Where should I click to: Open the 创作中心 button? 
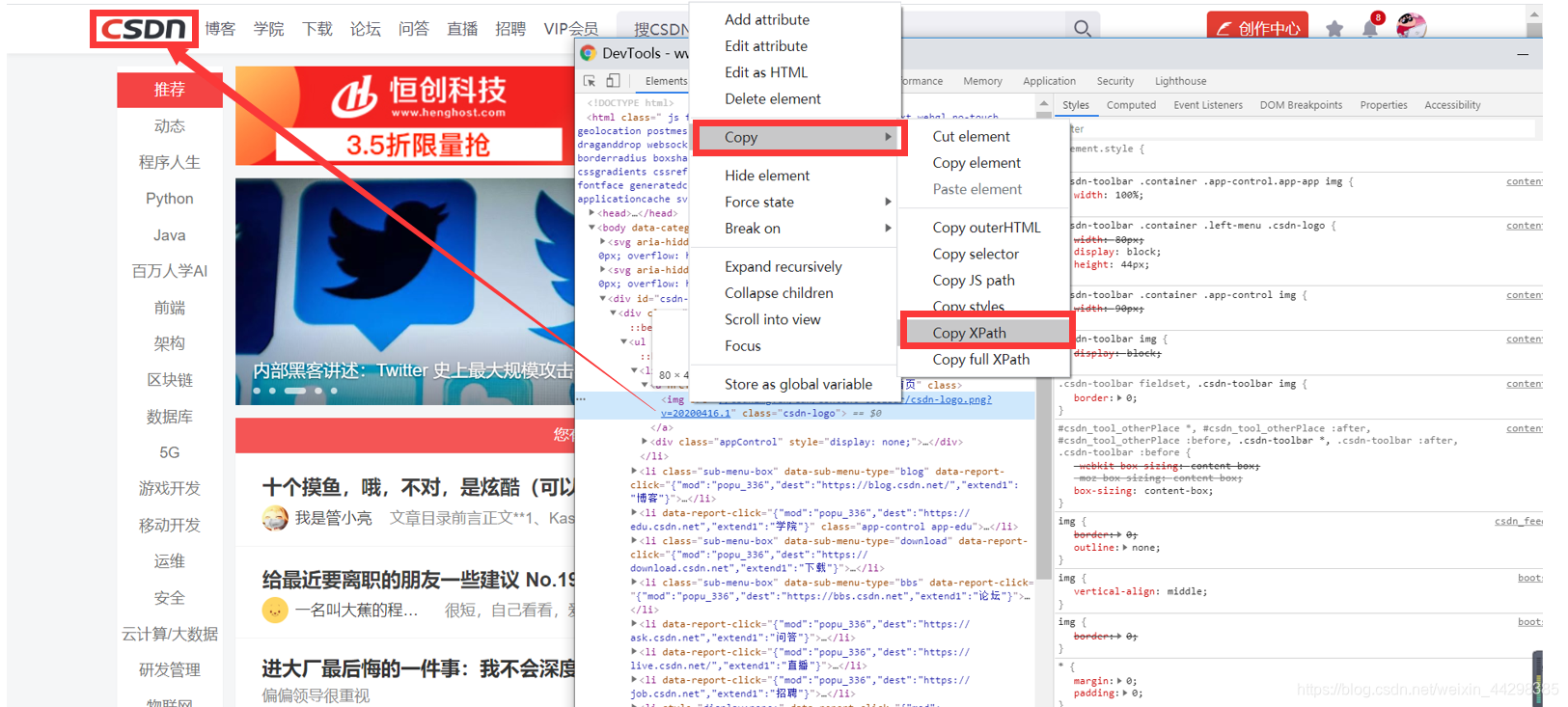click(1257, 28)
